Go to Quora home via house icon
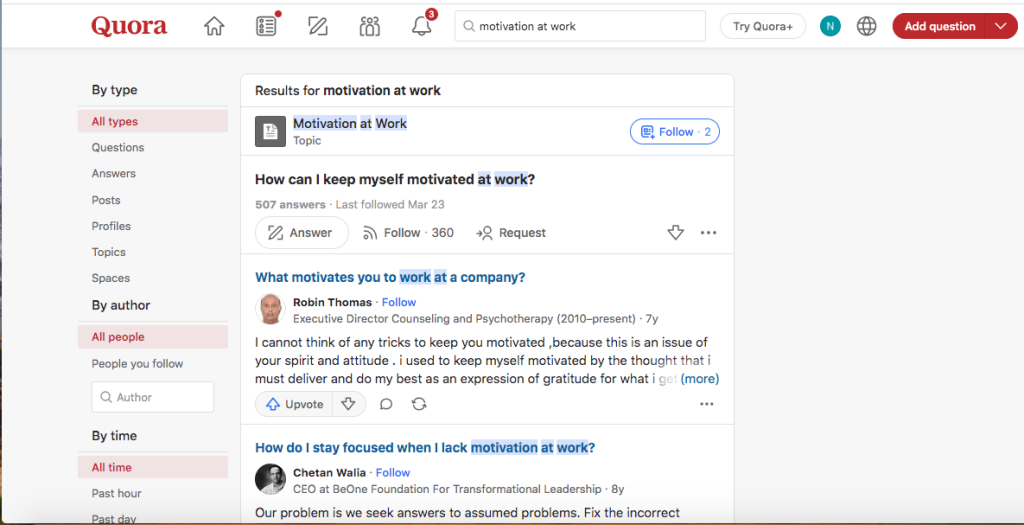Screen dimensions: 1024x525 [214, 26]
